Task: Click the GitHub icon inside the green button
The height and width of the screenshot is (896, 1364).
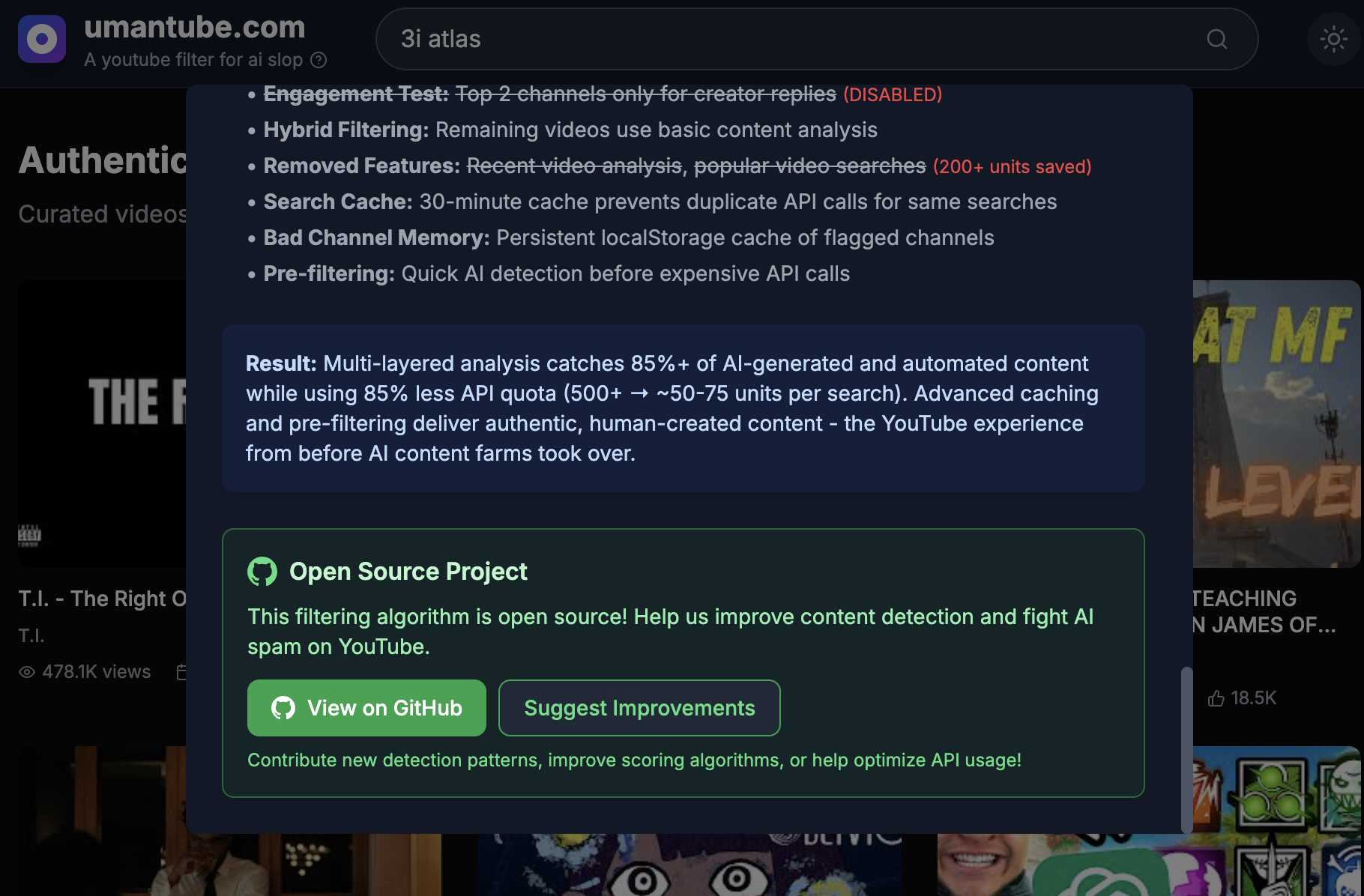Action: [285, 707]
